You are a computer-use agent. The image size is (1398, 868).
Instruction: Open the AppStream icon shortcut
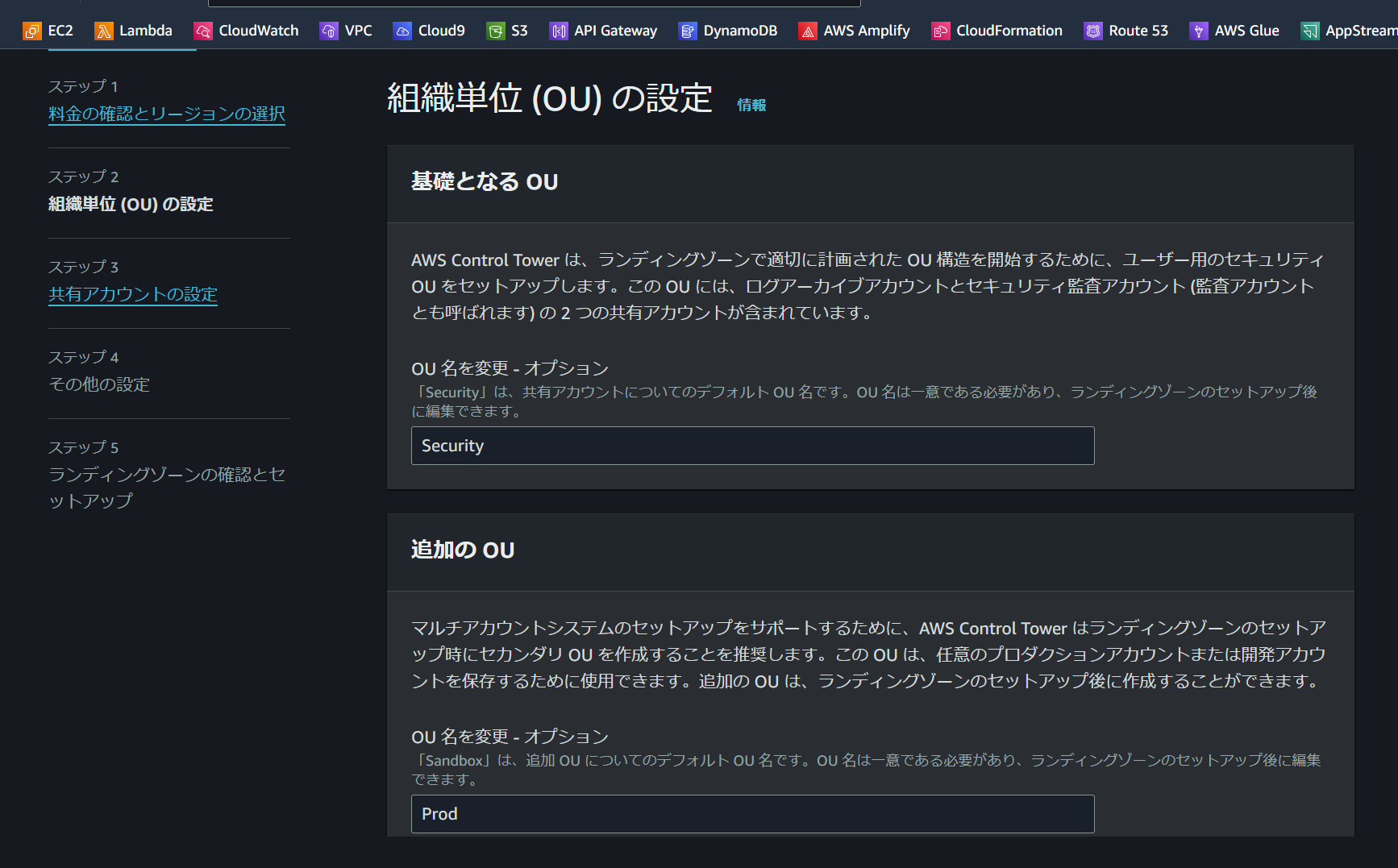click(1309, 31)
